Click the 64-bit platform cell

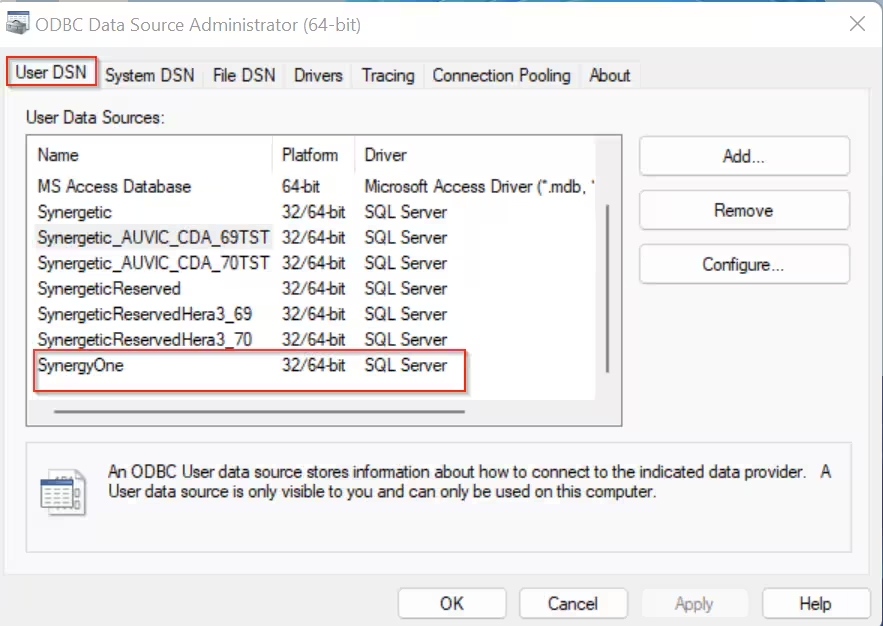pos(301,186)
